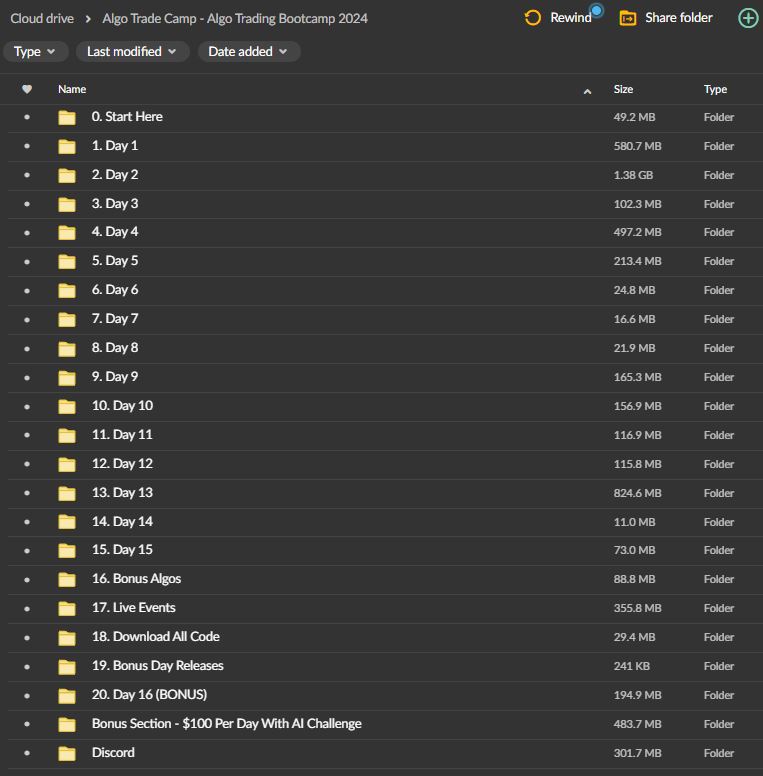This screenshot has width=763, height=776.
Task: Open the Date added filter dropdown
Action: [248, 51]
